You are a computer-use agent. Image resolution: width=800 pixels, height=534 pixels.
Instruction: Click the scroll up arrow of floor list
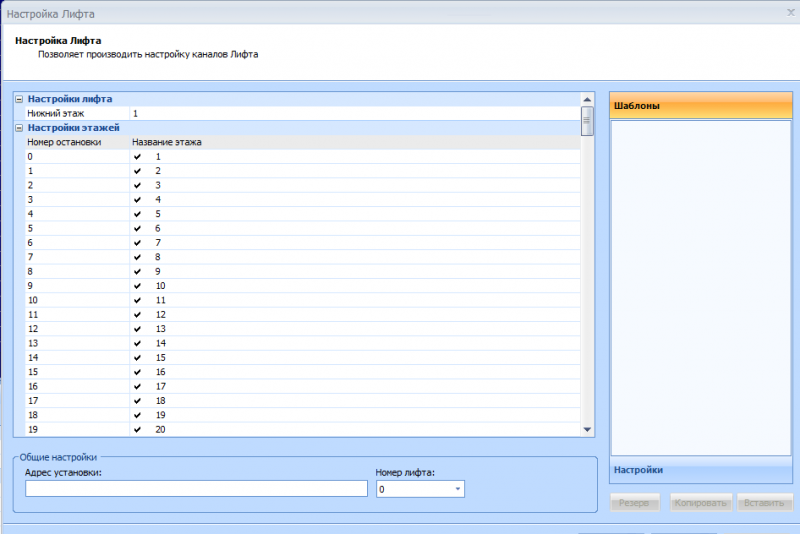click(x=587, y=99)
